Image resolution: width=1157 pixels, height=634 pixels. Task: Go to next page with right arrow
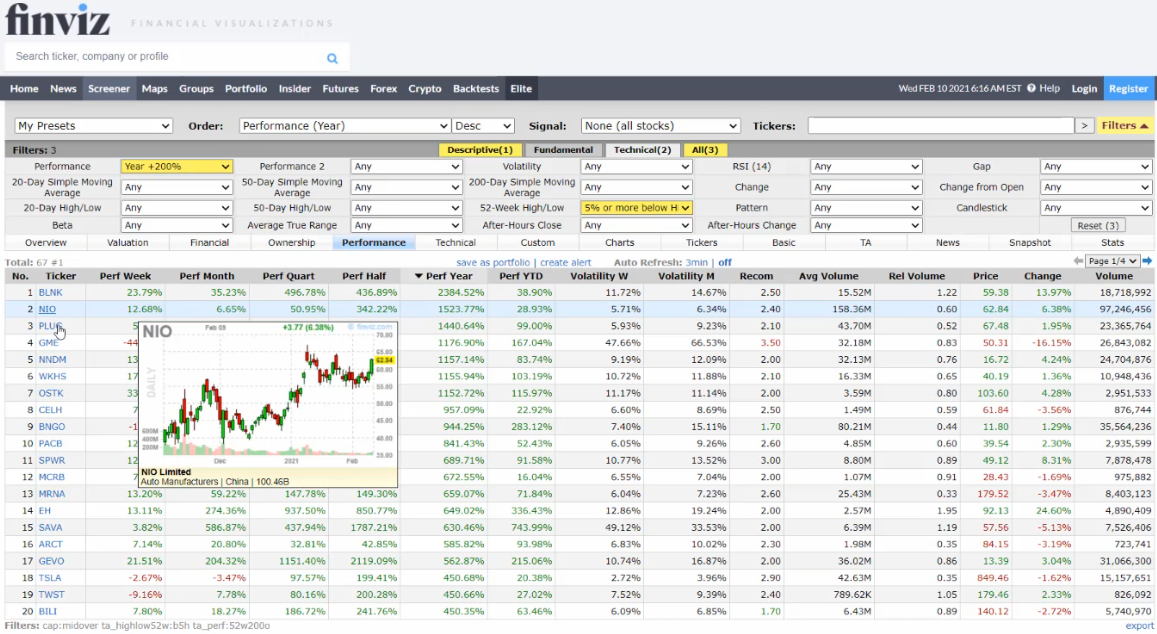pyautogui.click(x=1147, y=261)
